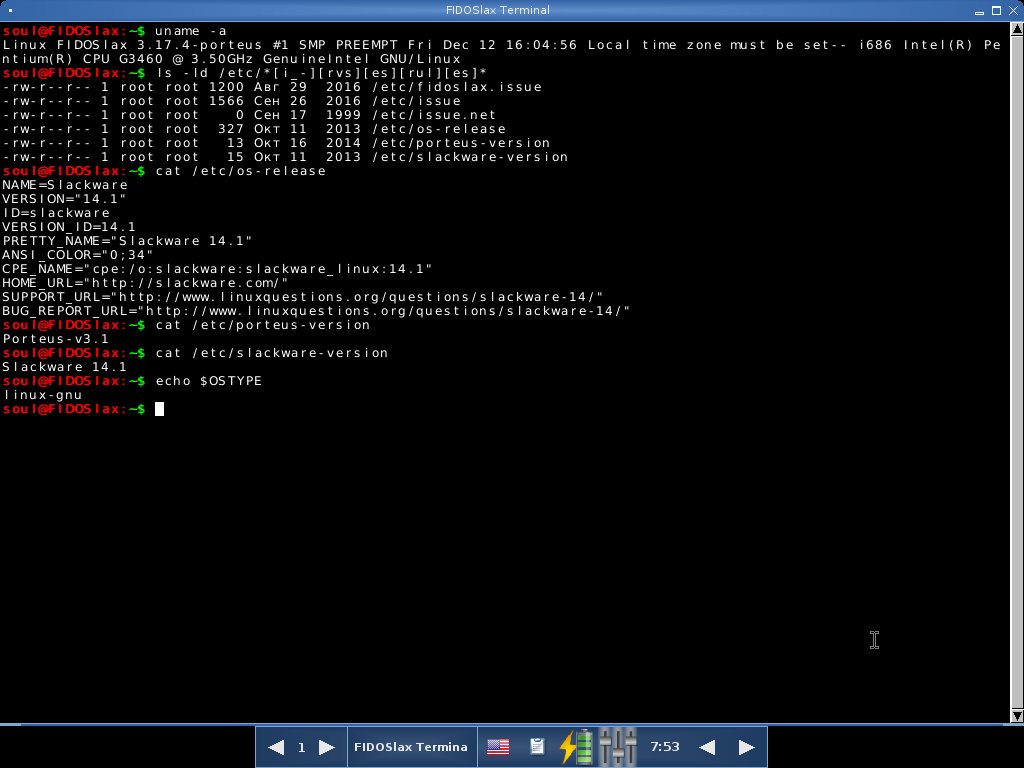
Task: Click the terminal scrollbar up arrow
Action: tap(1017, 29)
